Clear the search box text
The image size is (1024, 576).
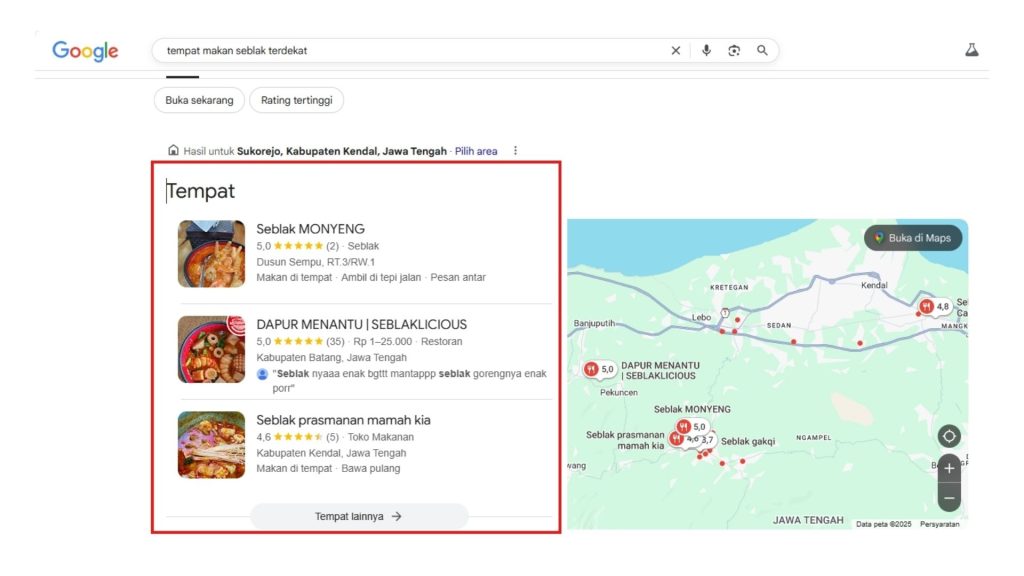point(675,51)
